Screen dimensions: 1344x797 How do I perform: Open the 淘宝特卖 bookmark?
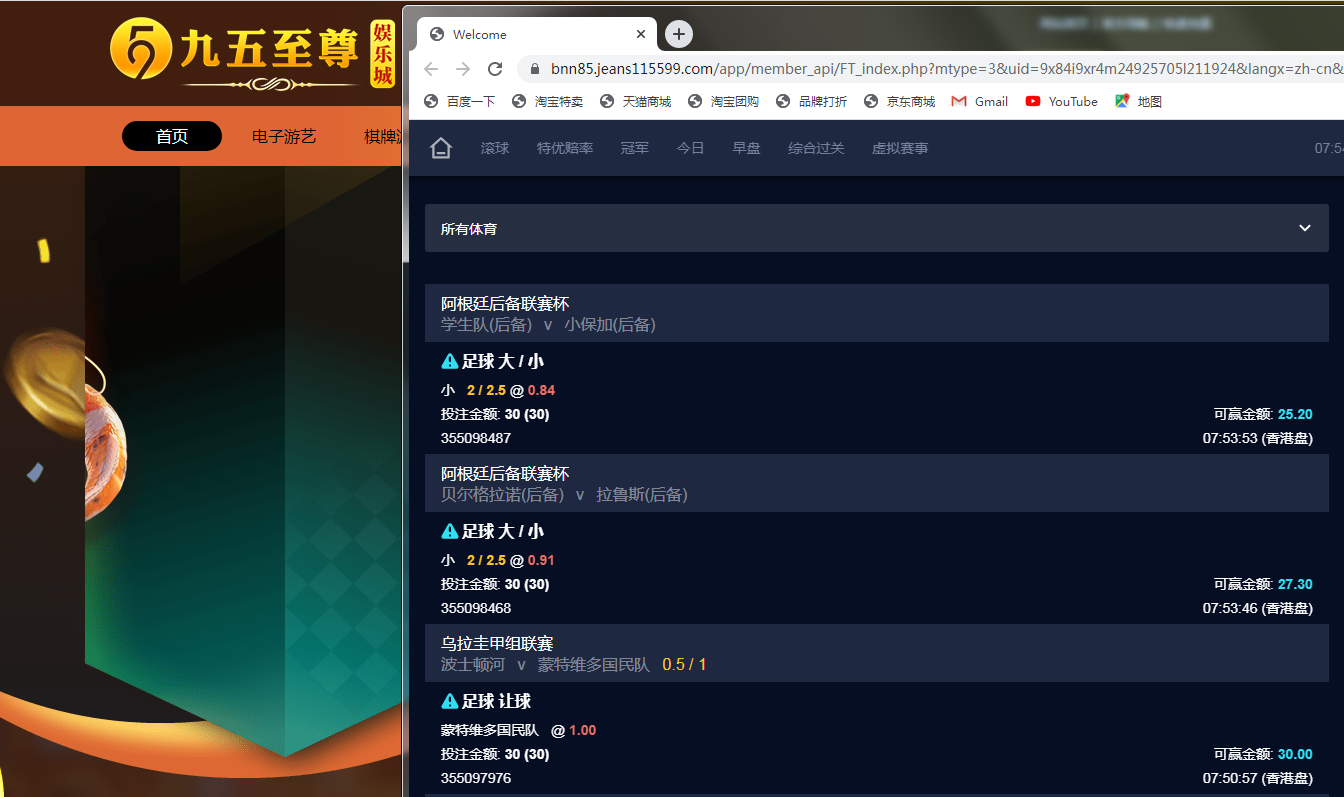pos(548,101)
